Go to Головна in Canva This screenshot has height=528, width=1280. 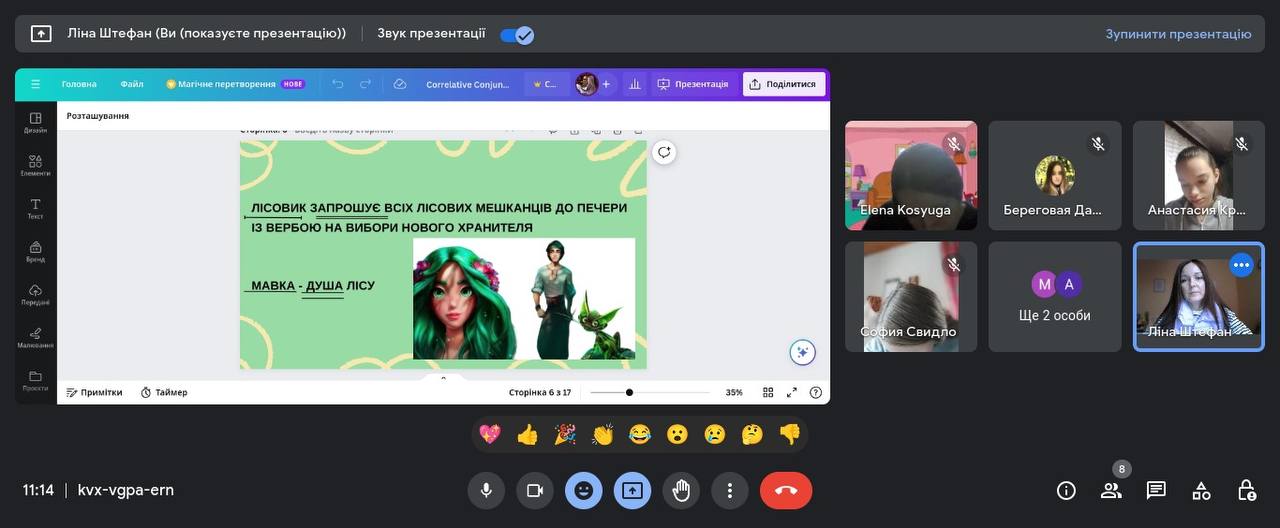(x=79, y=84)
